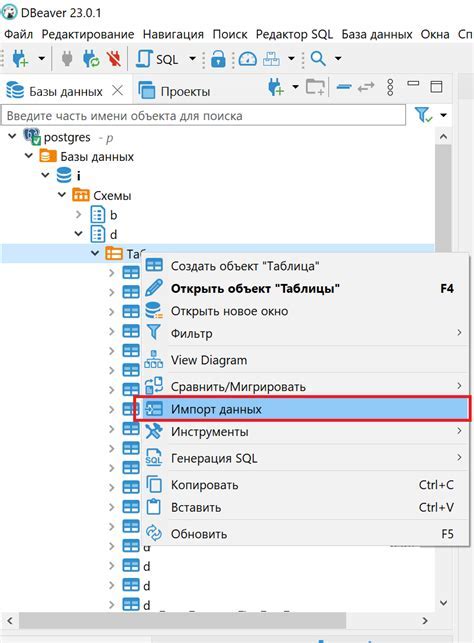Click the New Connection plug icon in main toolbar
The height and width of the screenshot is (643, 474).
(x=20, y=59)
